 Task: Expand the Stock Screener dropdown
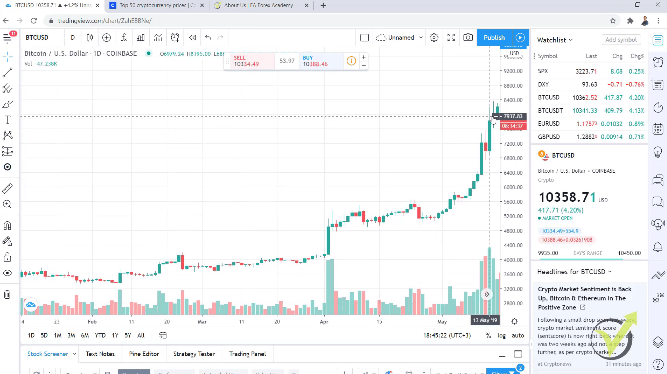(51, 354)
